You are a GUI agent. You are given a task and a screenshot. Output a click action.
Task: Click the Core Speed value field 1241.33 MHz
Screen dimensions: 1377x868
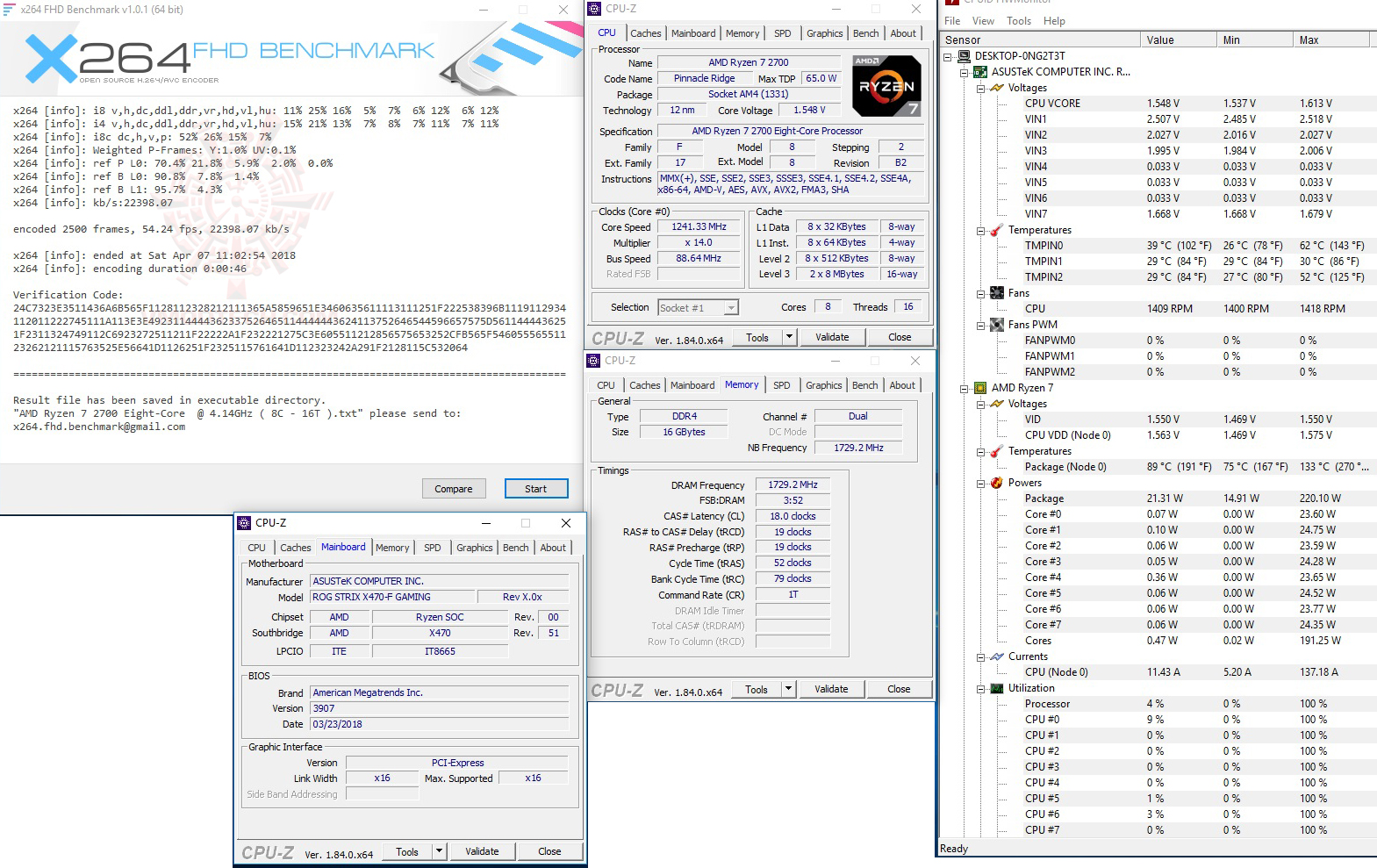(x=699, y=227)
